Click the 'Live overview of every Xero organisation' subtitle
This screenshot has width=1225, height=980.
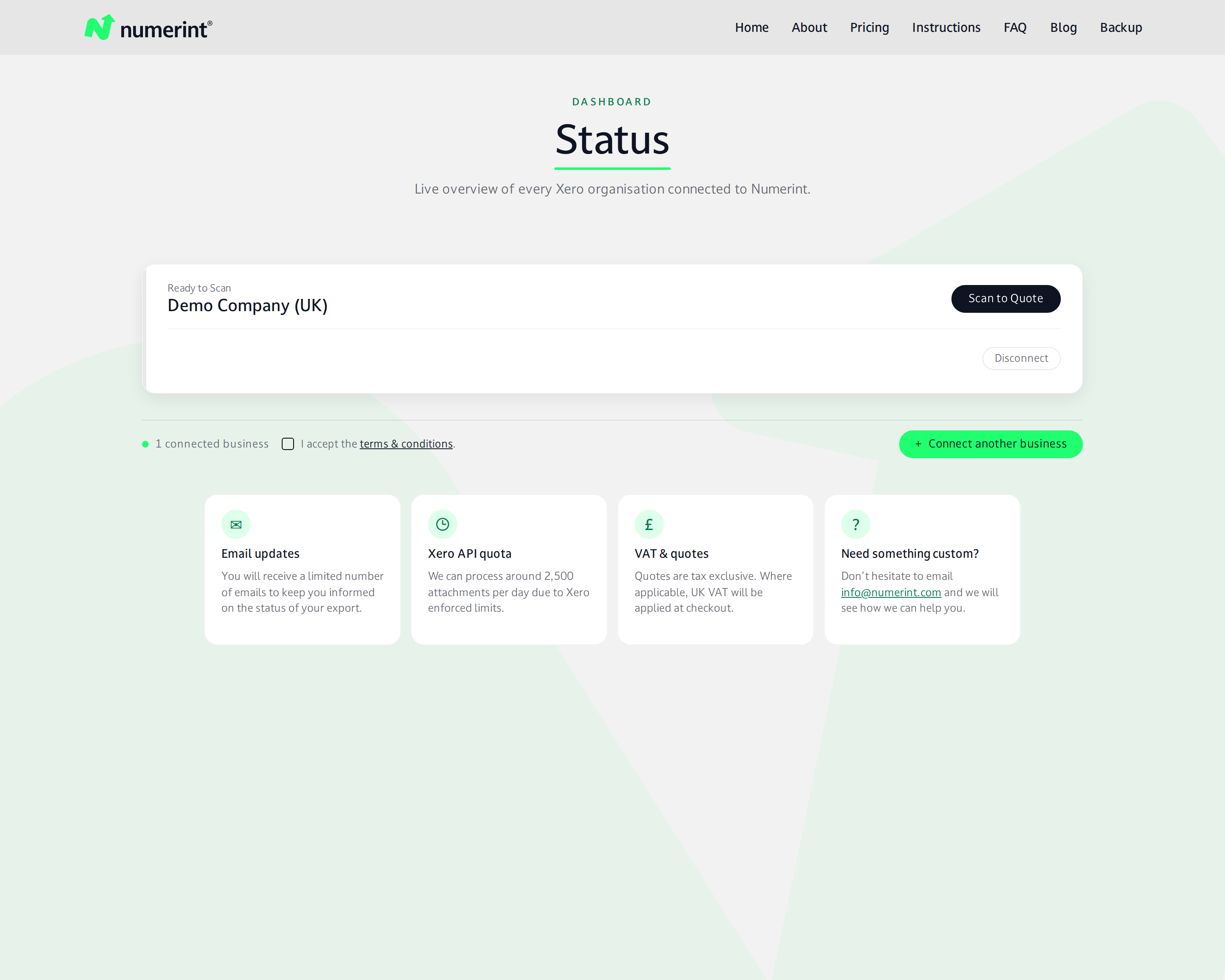point(612,189)
